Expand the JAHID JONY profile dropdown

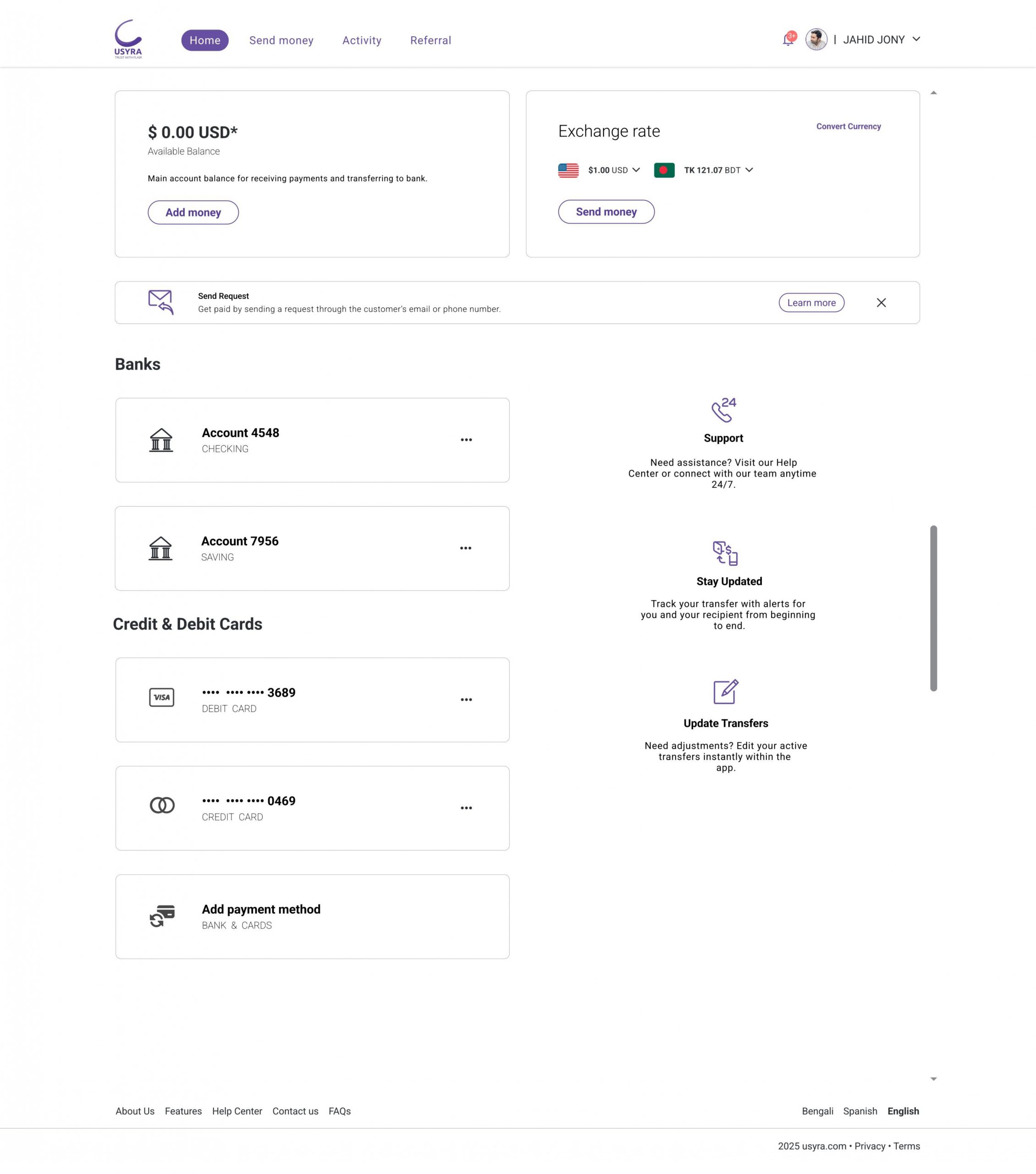(x=916, y=39)
